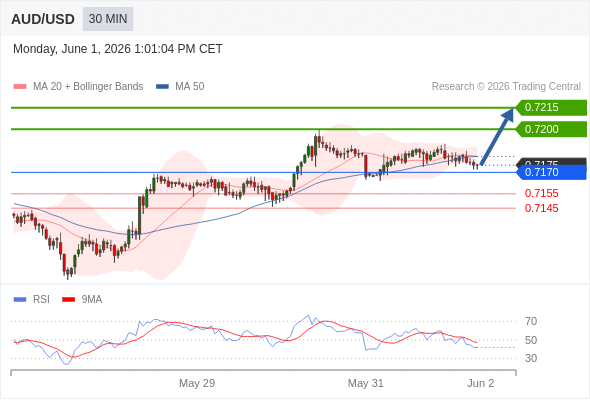The image size is (590, 400).
Task: Click the 'Research © 2026 Trading Central' credit
Action: (506, 87)
